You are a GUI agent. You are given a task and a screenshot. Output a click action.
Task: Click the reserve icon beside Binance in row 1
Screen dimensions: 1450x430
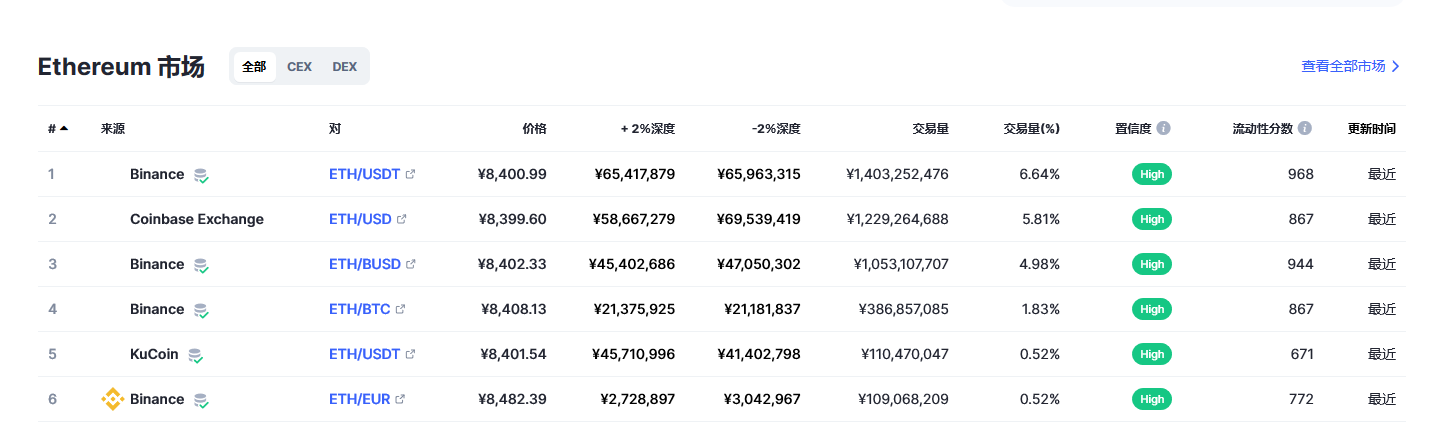pyautogui.click(x=201, y=175)
